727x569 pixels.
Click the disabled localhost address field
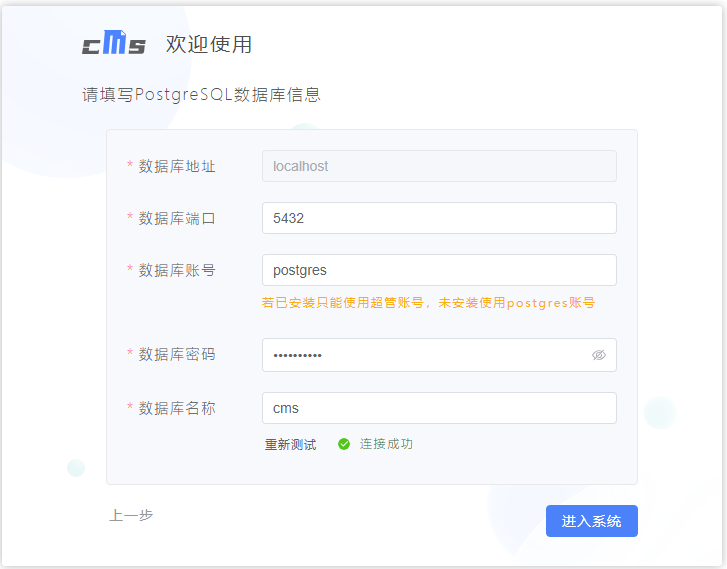tap(439, 166)
